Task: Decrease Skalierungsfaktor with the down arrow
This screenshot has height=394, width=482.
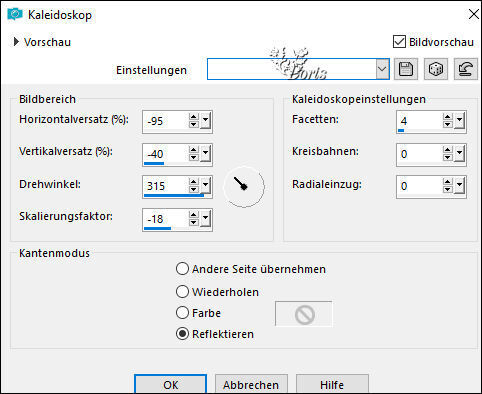Action: [x=193, y=222]
